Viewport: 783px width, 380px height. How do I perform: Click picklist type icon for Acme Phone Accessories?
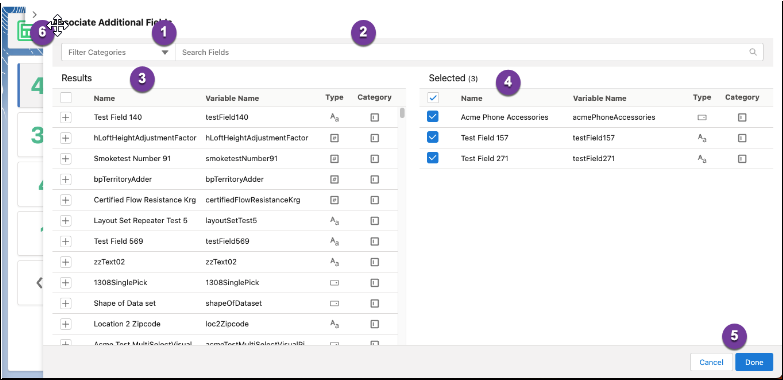coord(702,117)
